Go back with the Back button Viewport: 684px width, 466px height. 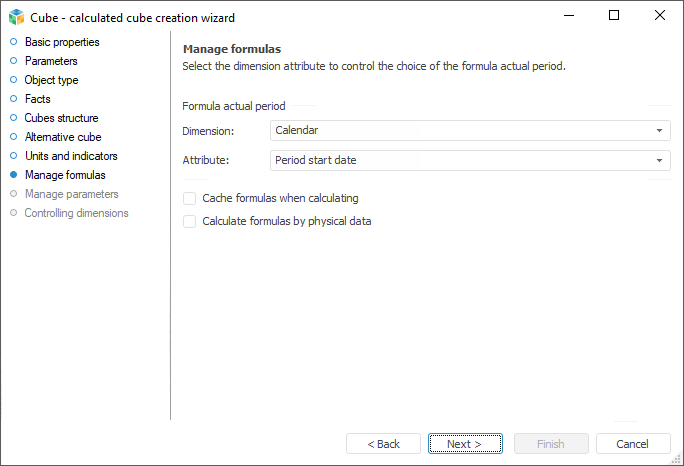[x=383, y=444]
